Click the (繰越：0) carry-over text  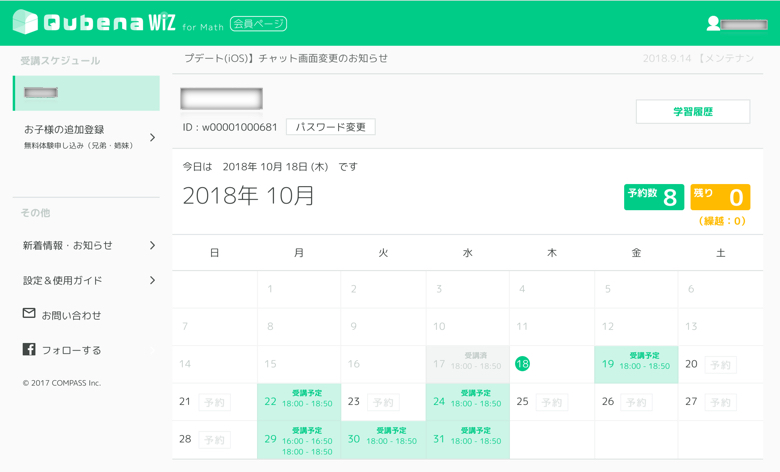[x=722, y=221]
